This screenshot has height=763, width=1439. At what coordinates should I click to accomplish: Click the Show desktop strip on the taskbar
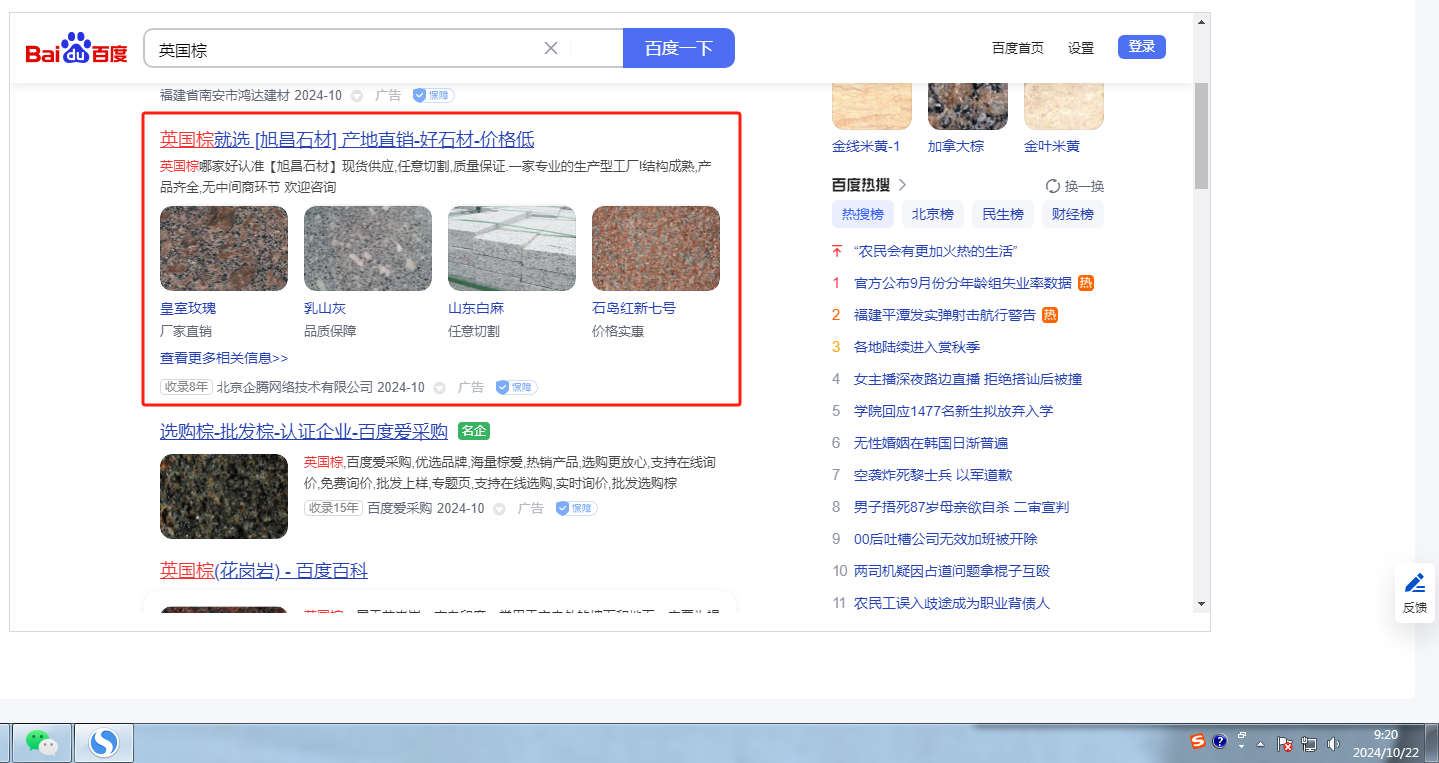point(1431,742)
